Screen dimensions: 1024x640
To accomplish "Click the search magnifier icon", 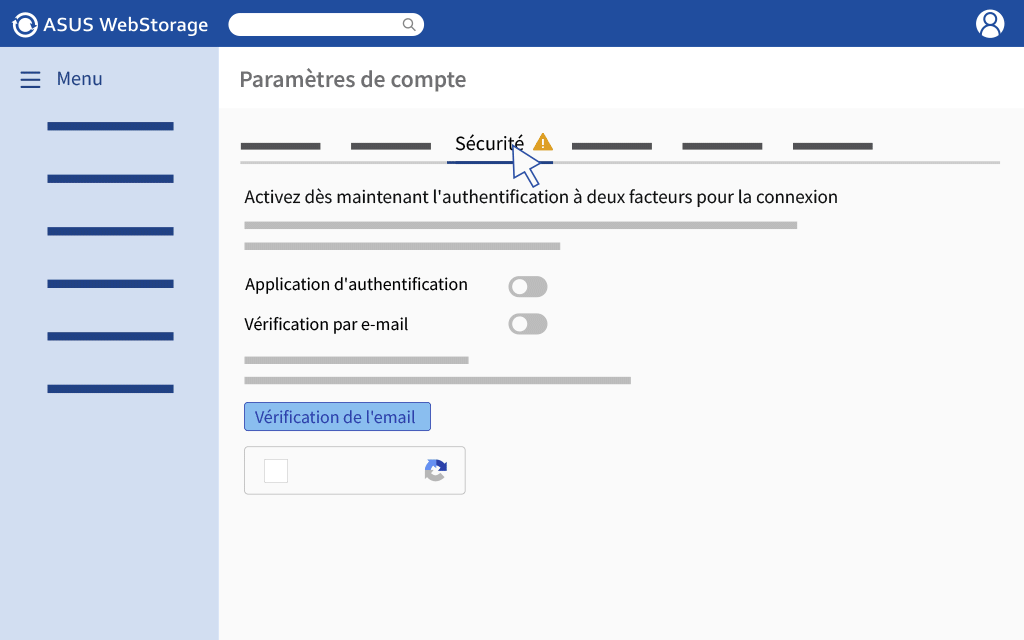I will (409, 25).
